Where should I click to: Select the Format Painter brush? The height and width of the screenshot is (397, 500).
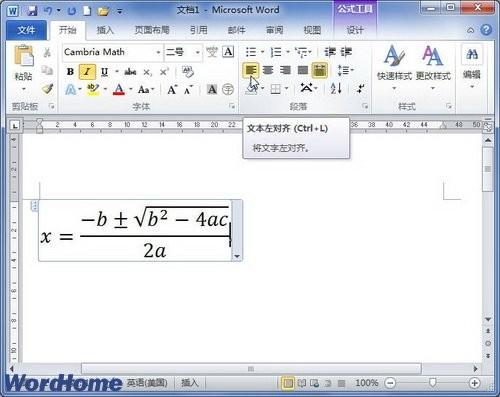pyautogui.click(x=48, y=89)
